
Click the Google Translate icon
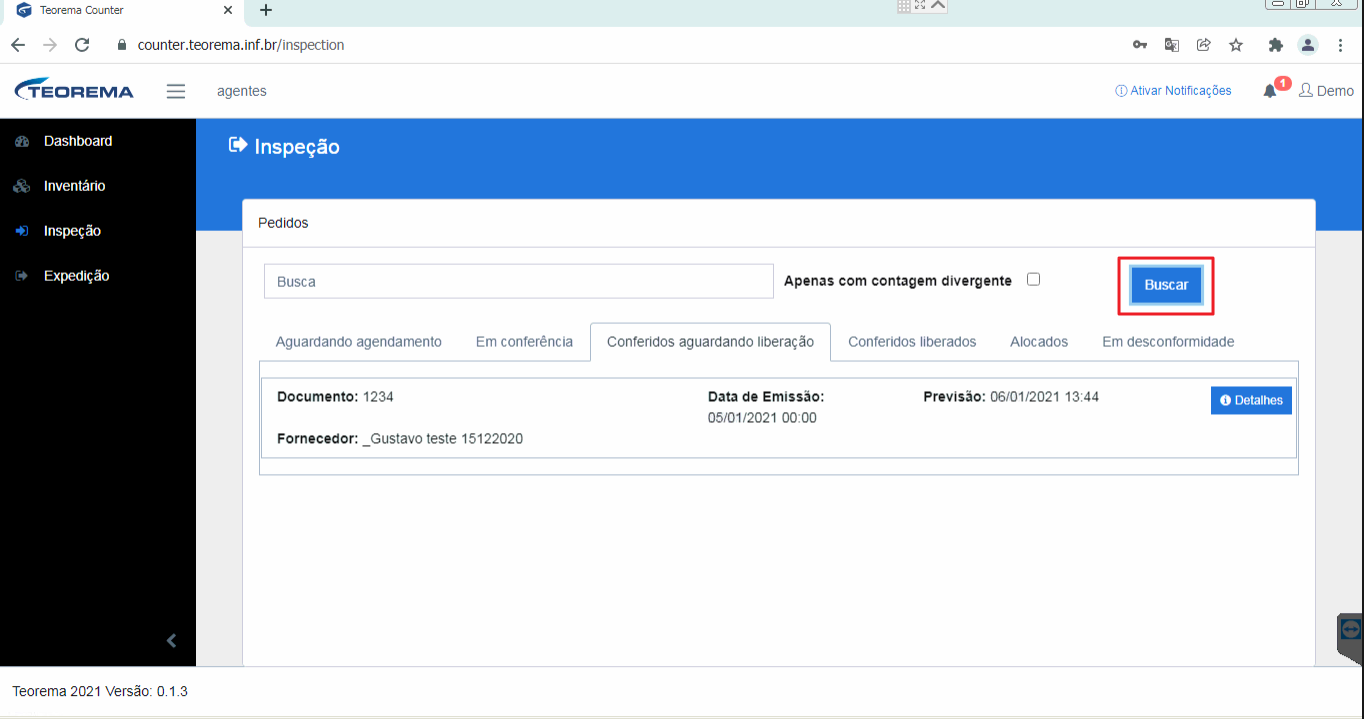(1172, 45)
